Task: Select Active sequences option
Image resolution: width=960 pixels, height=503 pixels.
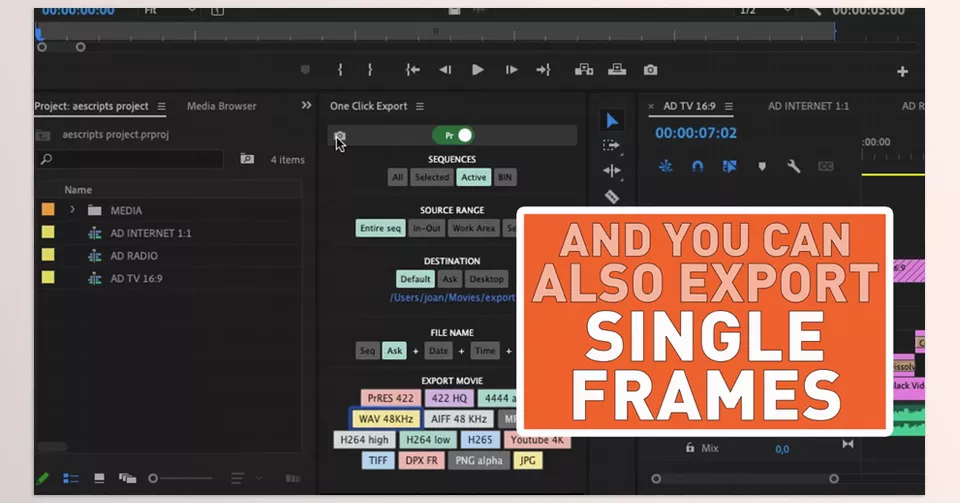Action: coord(473,177)
